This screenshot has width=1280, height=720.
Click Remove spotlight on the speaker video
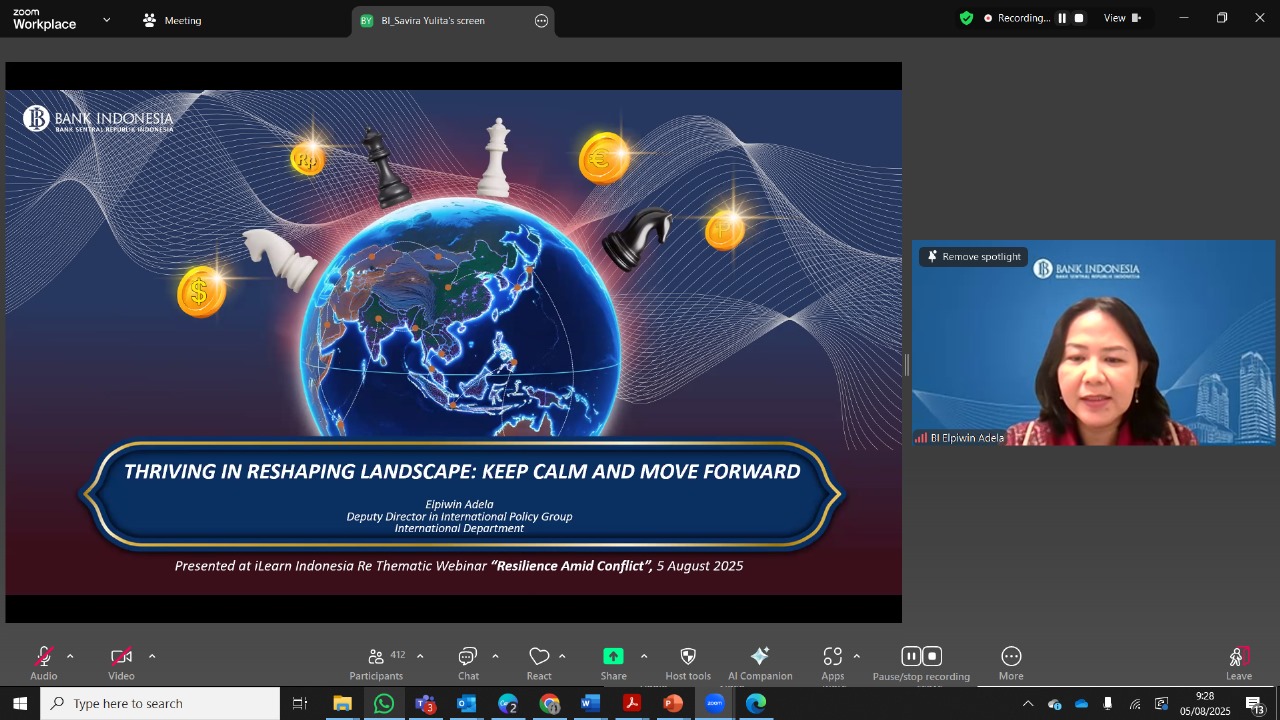click(x=974, y=257)
